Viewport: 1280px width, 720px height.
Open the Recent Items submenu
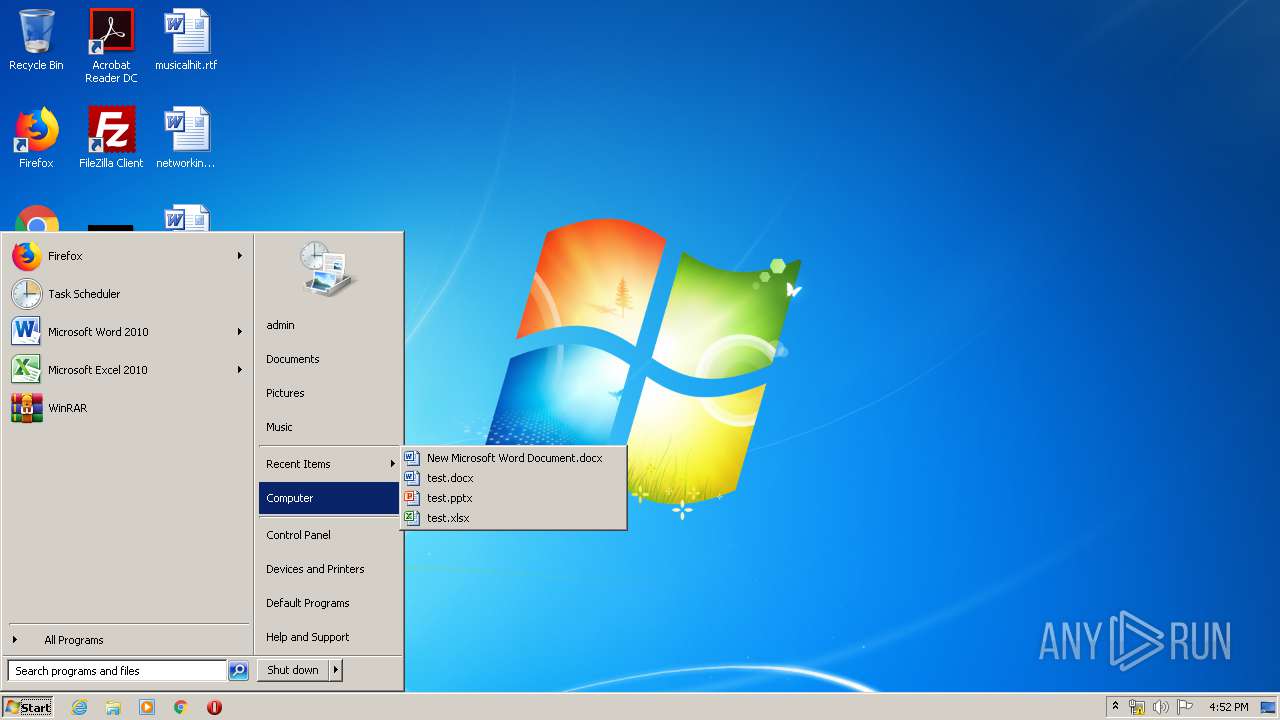tap(328, 464)
